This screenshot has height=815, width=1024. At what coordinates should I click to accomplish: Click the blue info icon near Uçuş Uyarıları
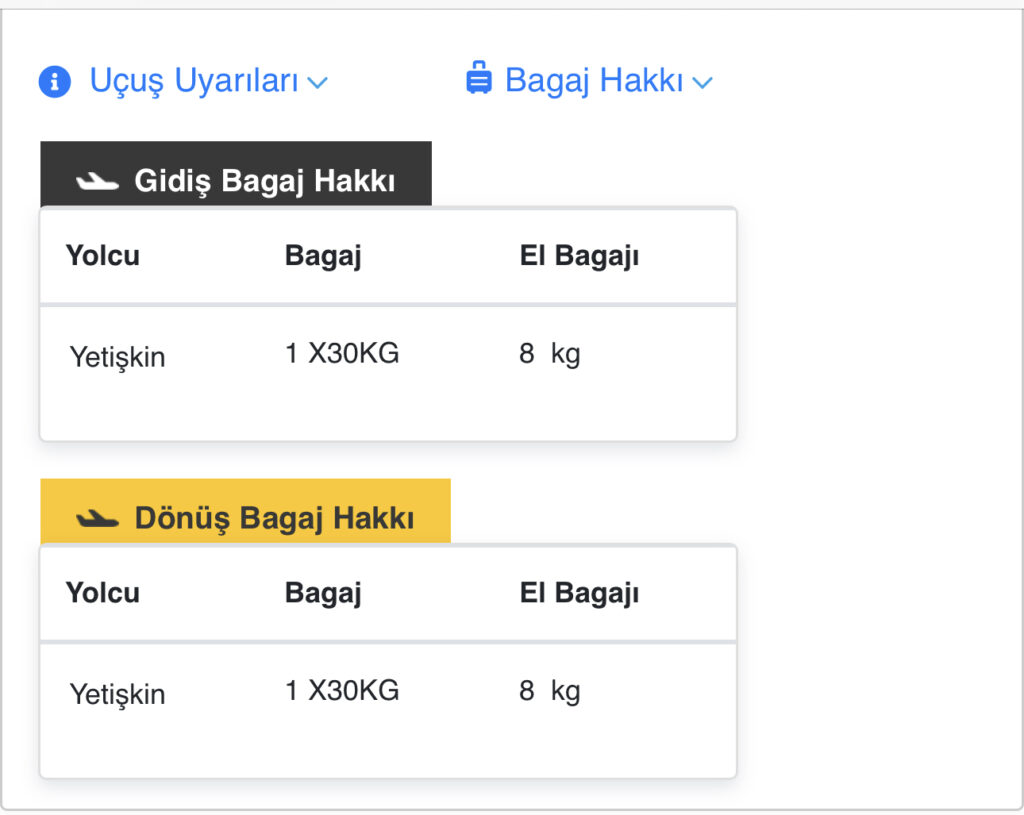(55, 81)
